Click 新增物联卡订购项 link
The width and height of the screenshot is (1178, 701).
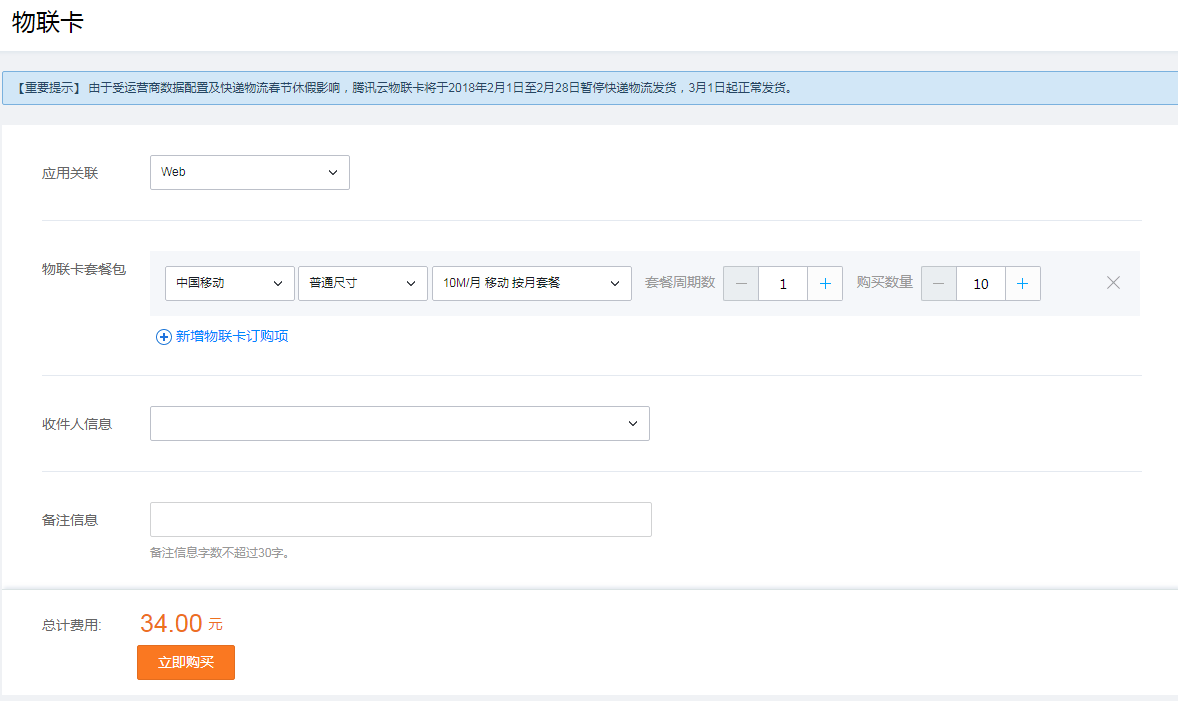(x=222, y=337)
